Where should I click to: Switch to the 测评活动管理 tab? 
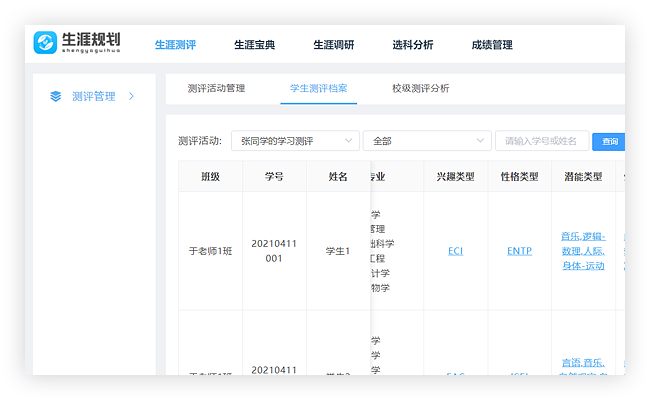[x=216, y=88]
